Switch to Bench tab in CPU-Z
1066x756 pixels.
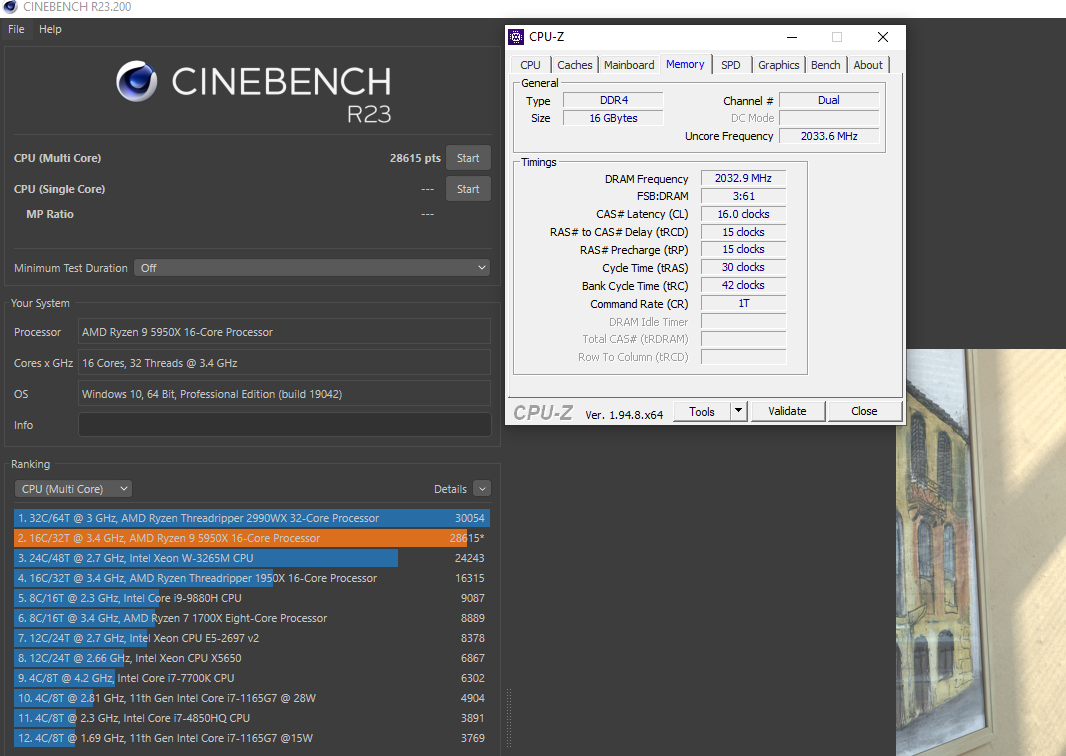[825, 65]
